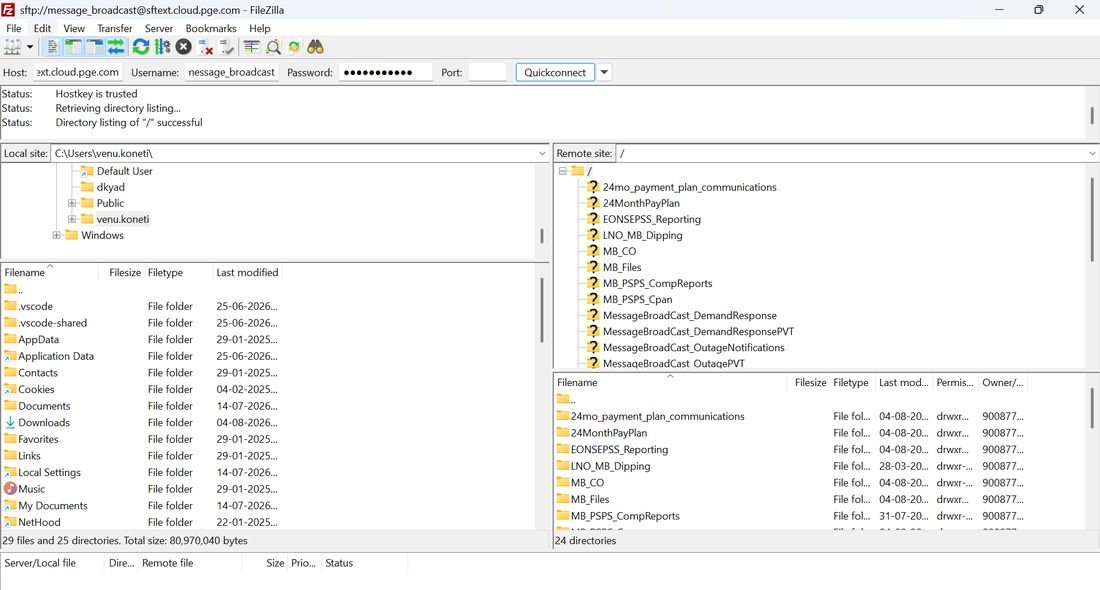Screen dimensions: 1100x590
Task: Cancel the current operation
Action: (x=184, y=47)
